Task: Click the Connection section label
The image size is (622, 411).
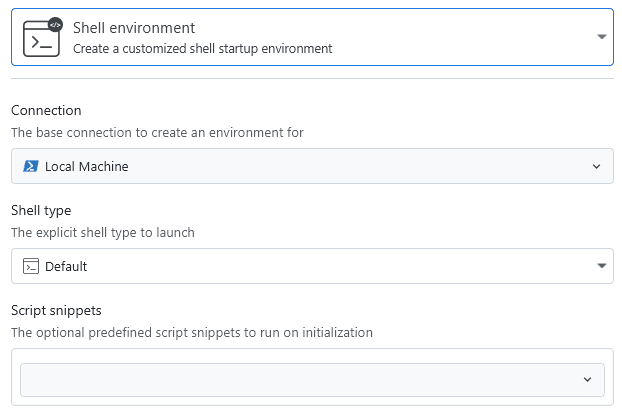Action: tap(46, 110)
